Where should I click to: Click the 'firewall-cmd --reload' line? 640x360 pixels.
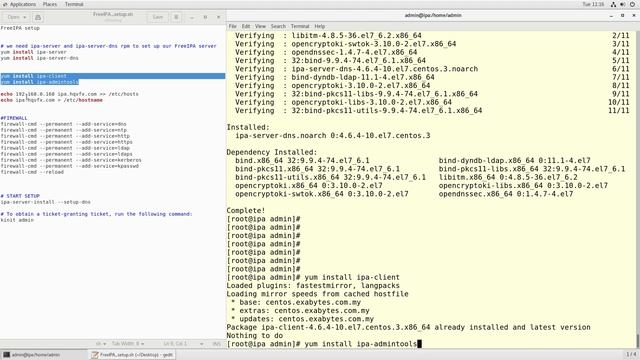point(32,172)
